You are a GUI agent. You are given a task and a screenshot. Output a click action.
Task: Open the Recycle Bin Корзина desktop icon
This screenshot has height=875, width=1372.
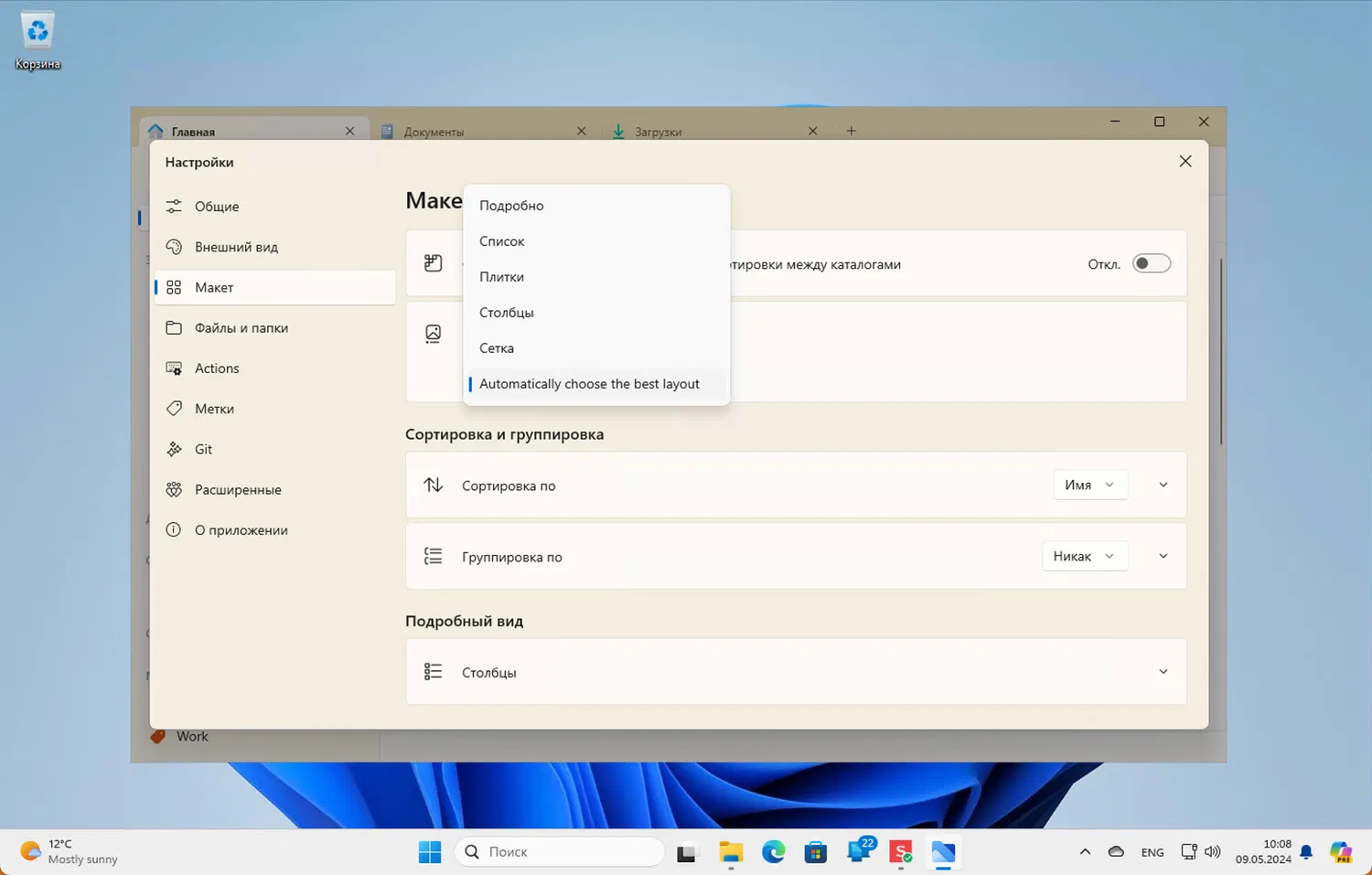point(38,41)
